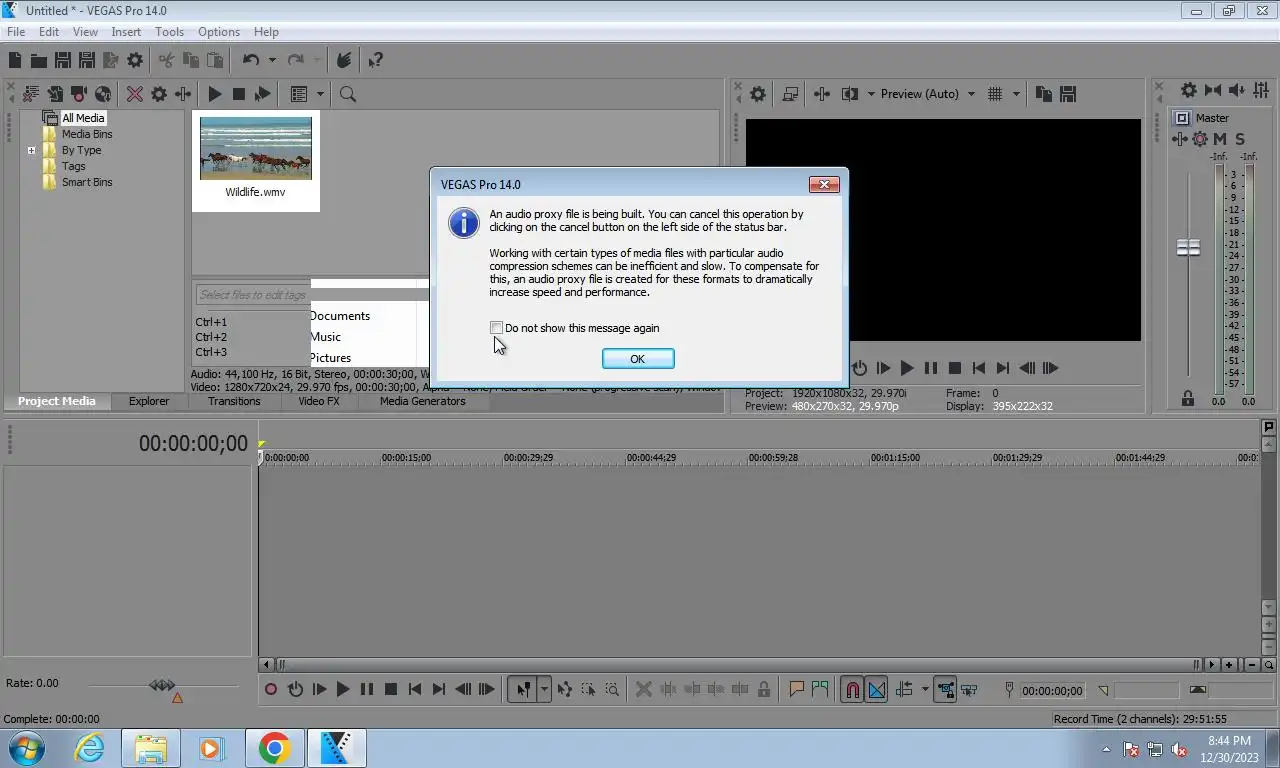The width and height of the screenshot is (1280, 768).
Task: Switch to the Explorer tab
Action: (x=149, y=401)
